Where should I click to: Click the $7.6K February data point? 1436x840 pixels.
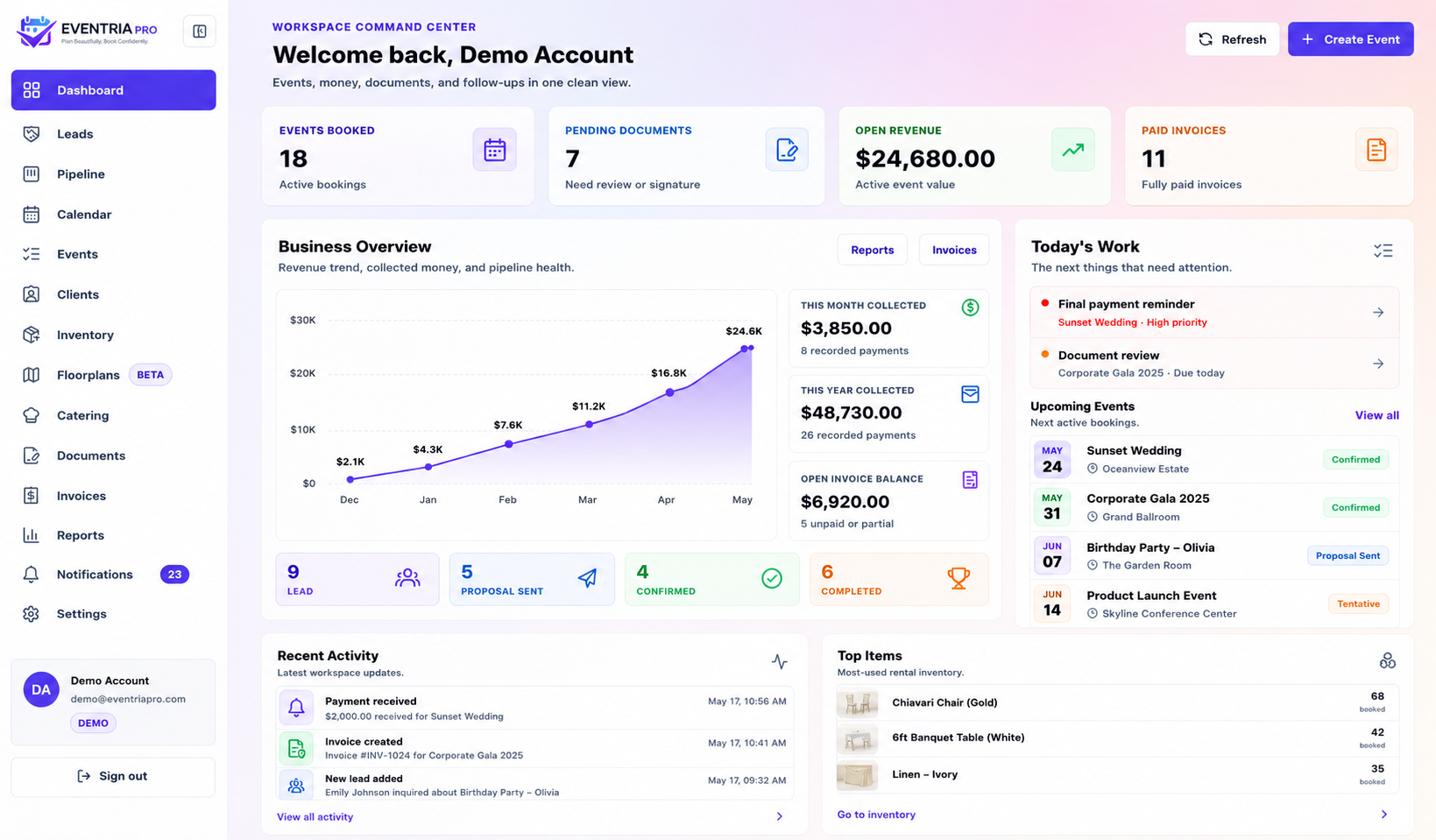[509, 444]
